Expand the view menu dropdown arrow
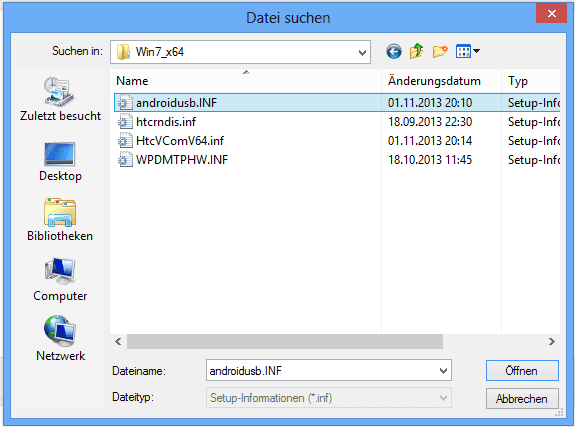Viewport: 575px width, 427px height. click(x=476, y=51)
